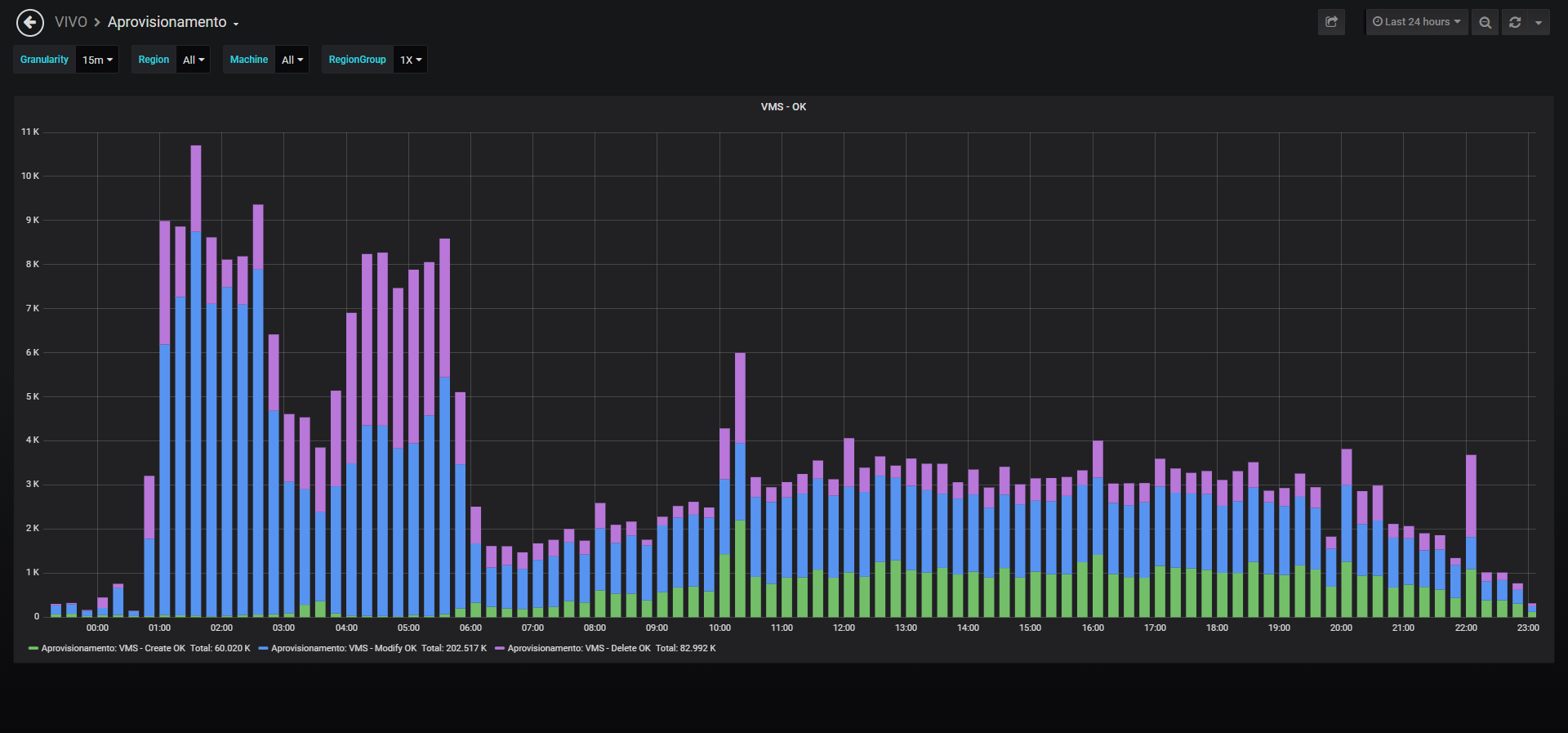The image size is (1568, 733).
Task: Open the Machine All dropdown
Action: click(x=292, y=60)
